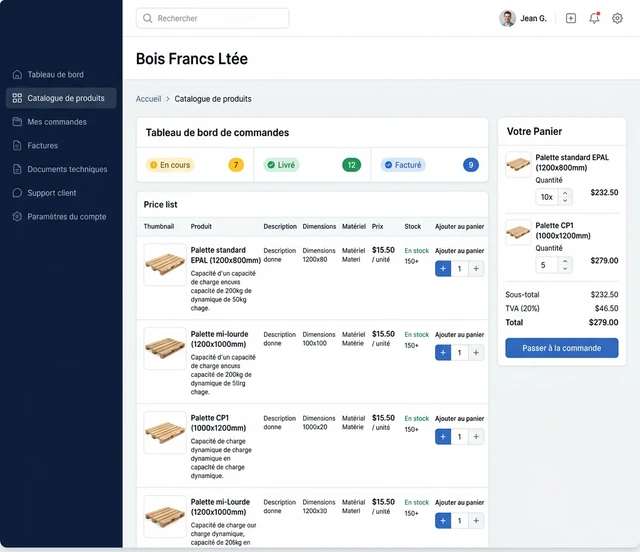Click blue plus button for last Palette mi-Lourde

(443, 521)
